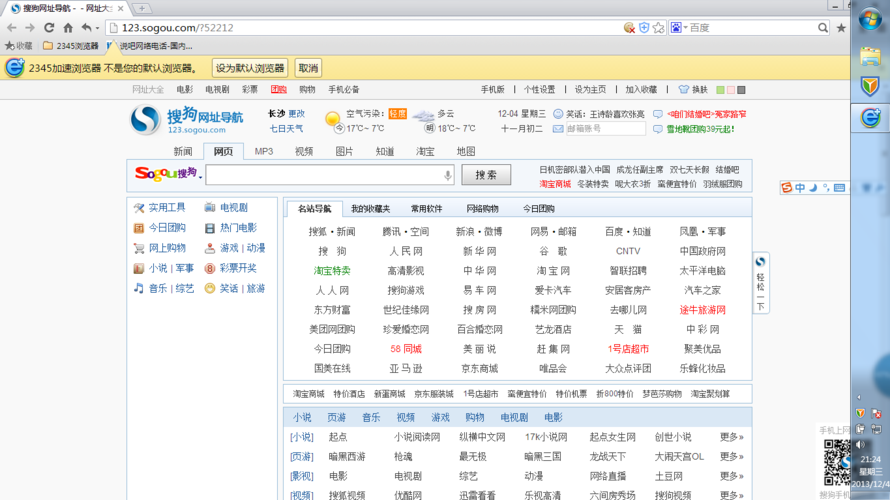Pick the green skin color swatch
The height and width of the screenshot is (500, 890).
tap(720, 90)
